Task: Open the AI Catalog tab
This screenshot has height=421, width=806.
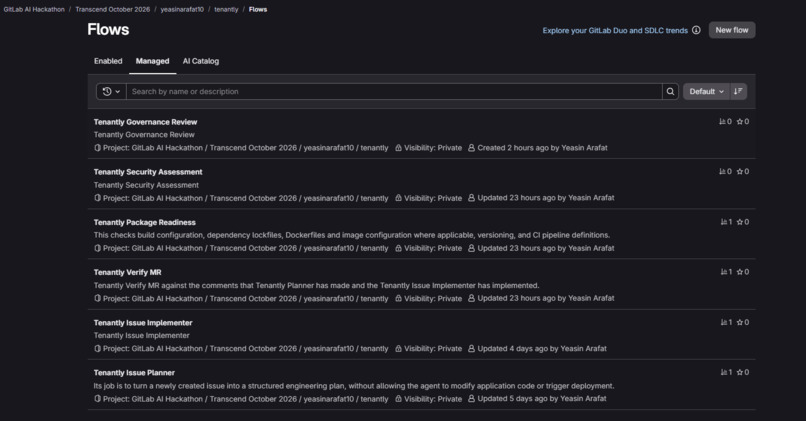Action: 200,61
